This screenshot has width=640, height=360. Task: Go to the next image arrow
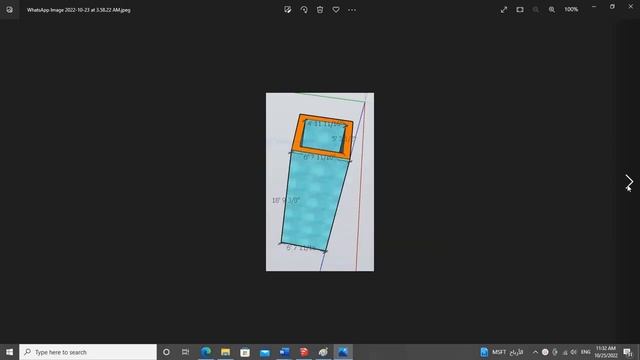(629, 182)
